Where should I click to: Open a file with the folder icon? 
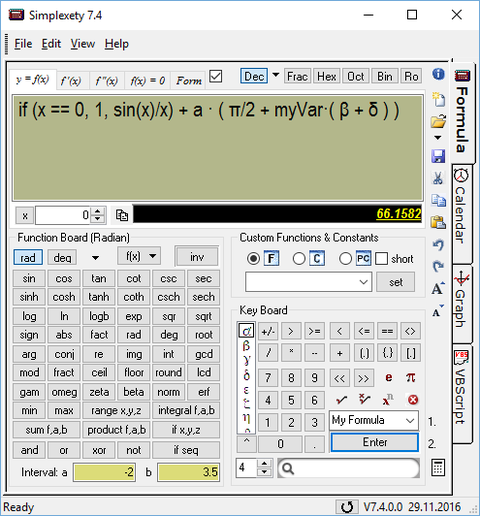point(438,121)
